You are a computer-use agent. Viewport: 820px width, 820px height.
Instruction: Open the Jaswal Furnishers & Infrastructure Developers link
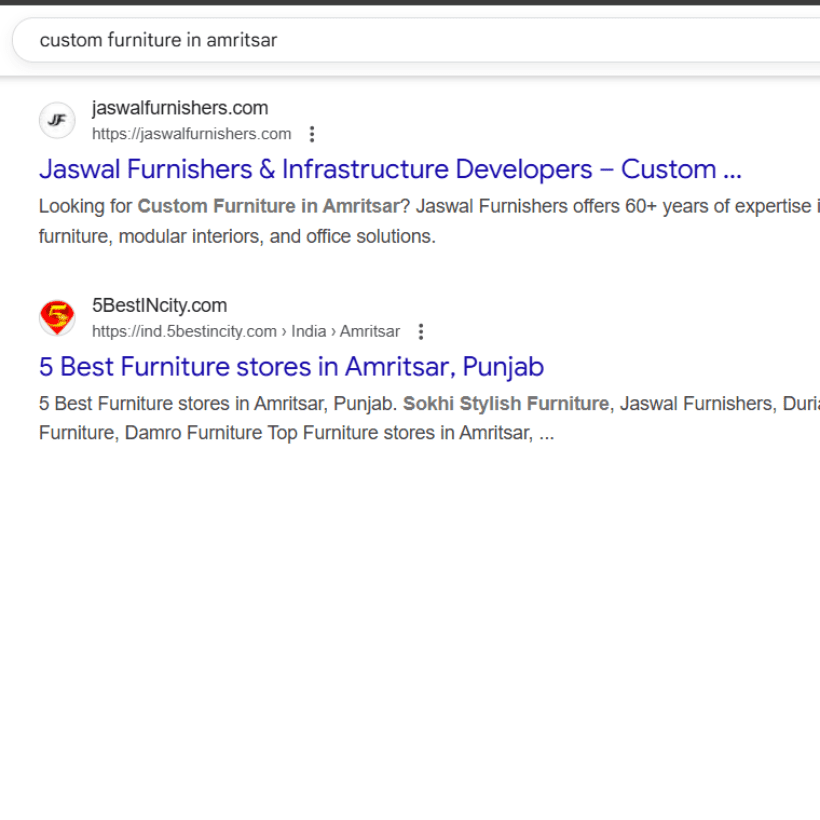tap(390, 169)
